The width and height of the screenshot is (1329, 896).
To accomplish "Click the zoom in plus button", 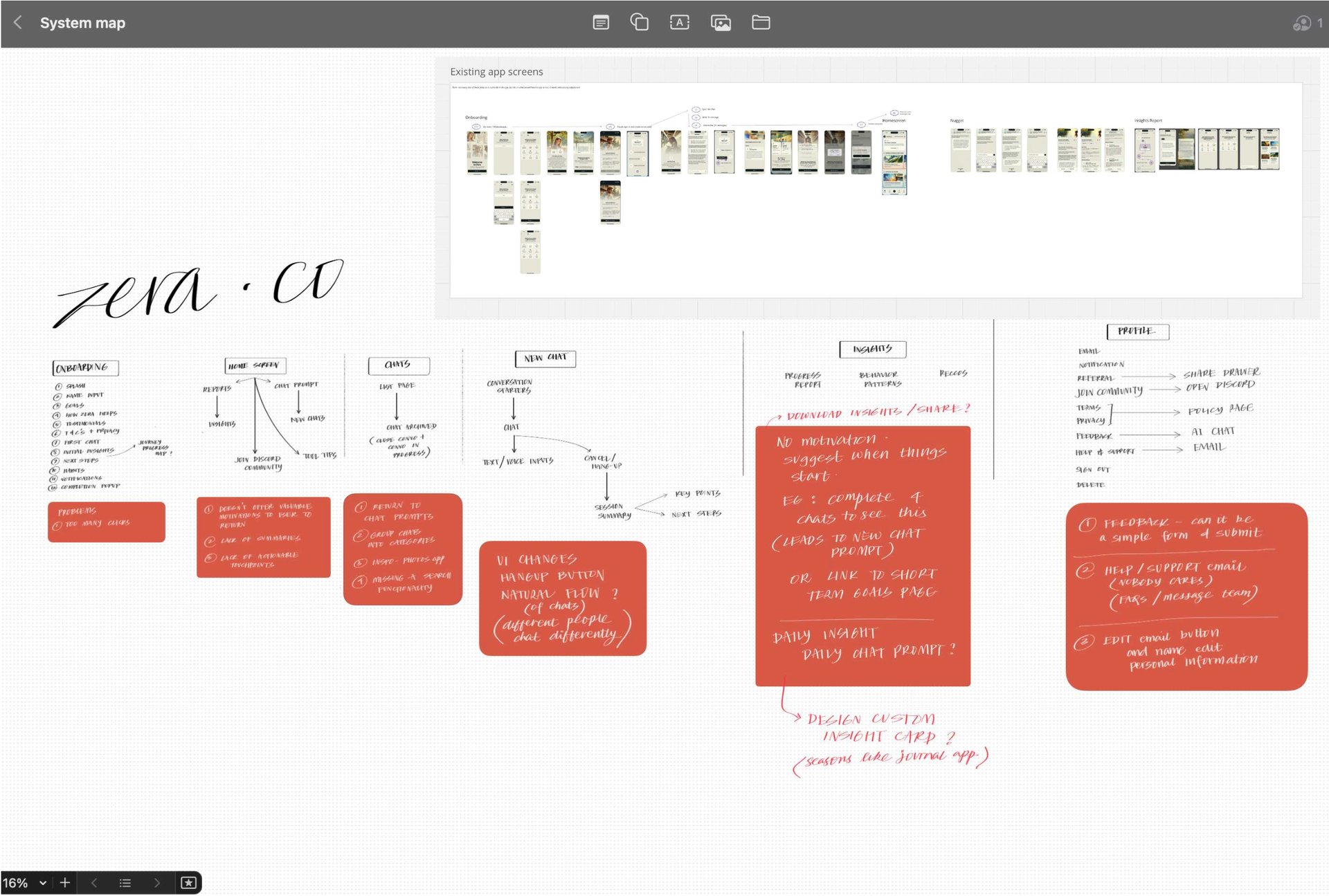I will click(x=65, y=882).
